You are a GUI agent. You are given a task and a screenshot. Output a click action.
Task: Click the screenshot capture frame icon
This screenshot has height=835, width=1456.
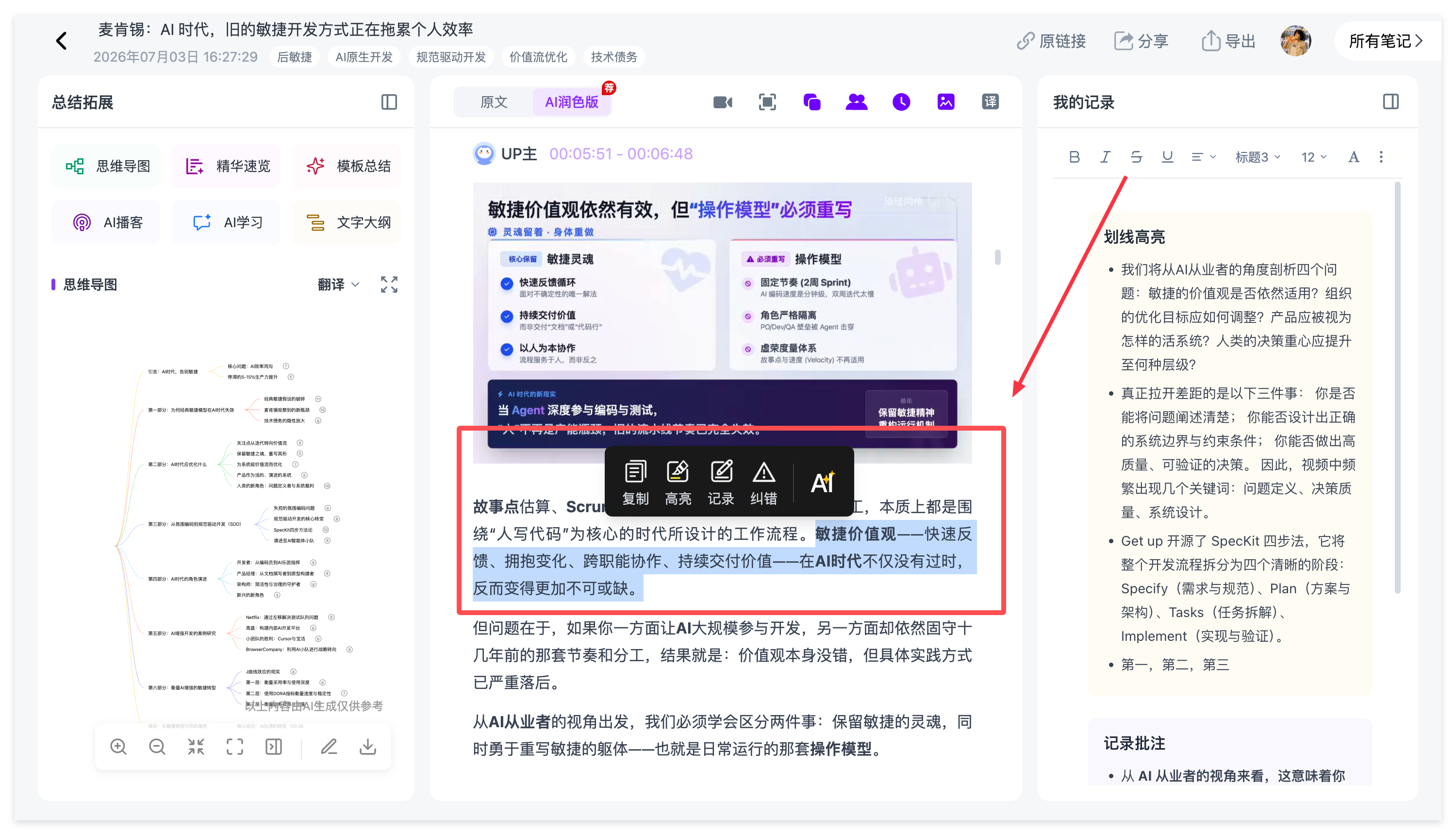click(x=767, y=102)
